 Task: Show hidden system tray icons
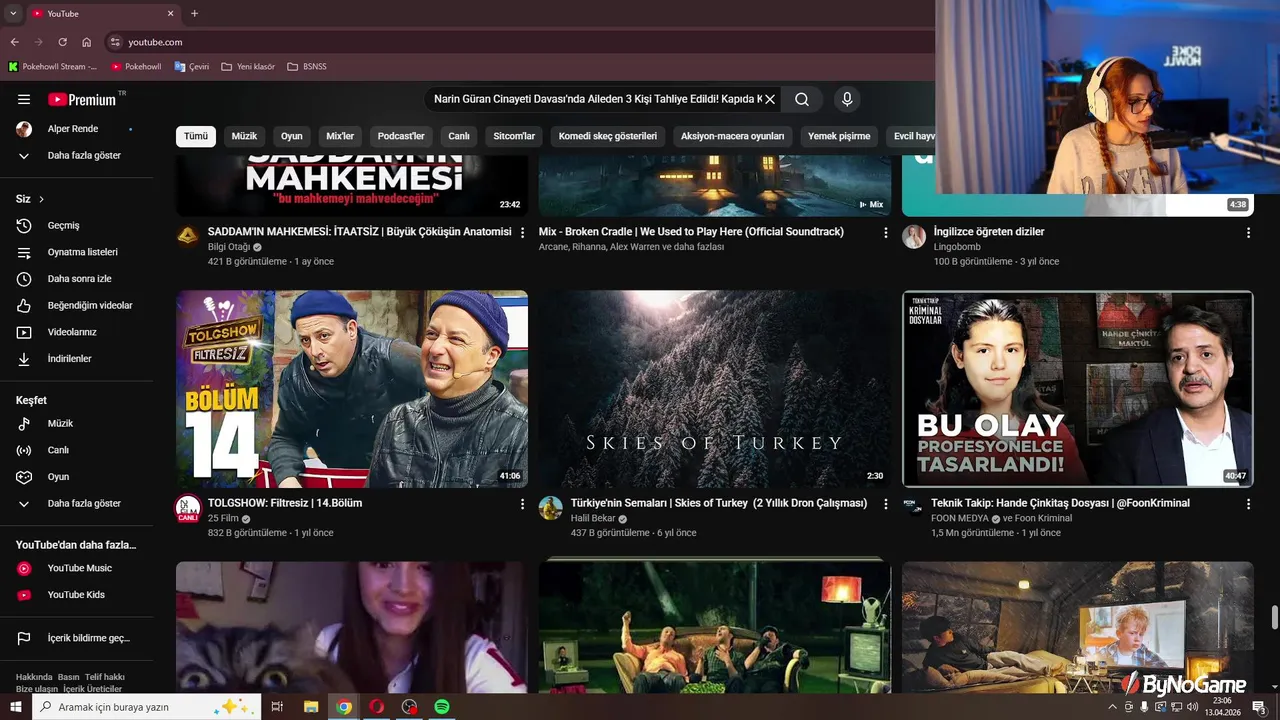[x=1112, y=707]
